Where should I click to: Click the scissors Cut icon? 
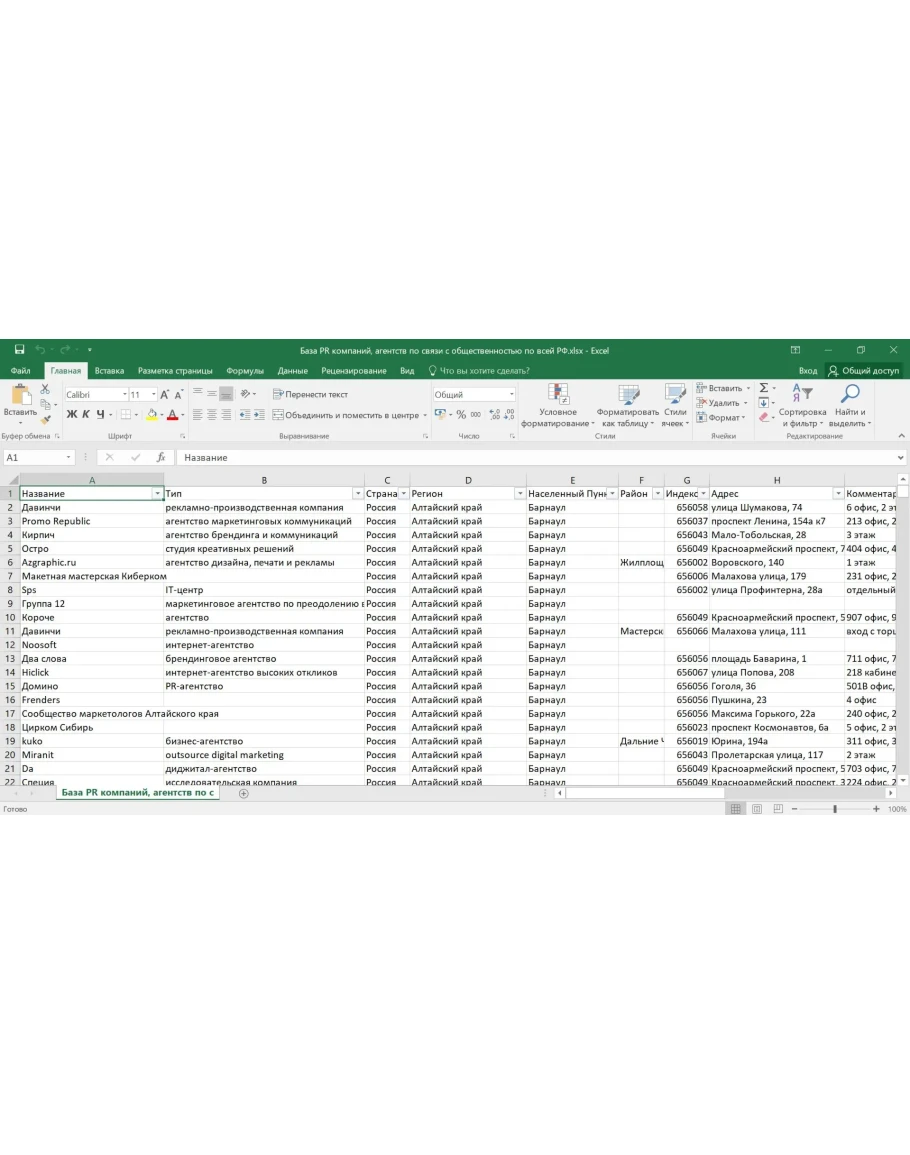[x=45, y=389]
